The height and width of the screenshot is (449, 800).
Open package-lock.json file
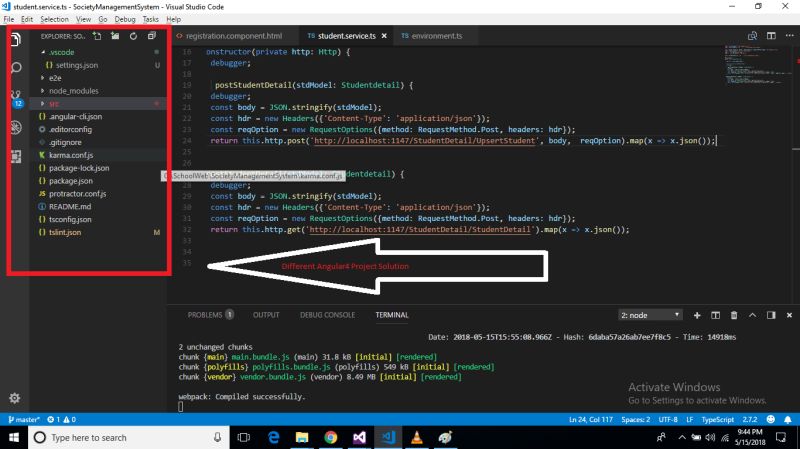79,168
